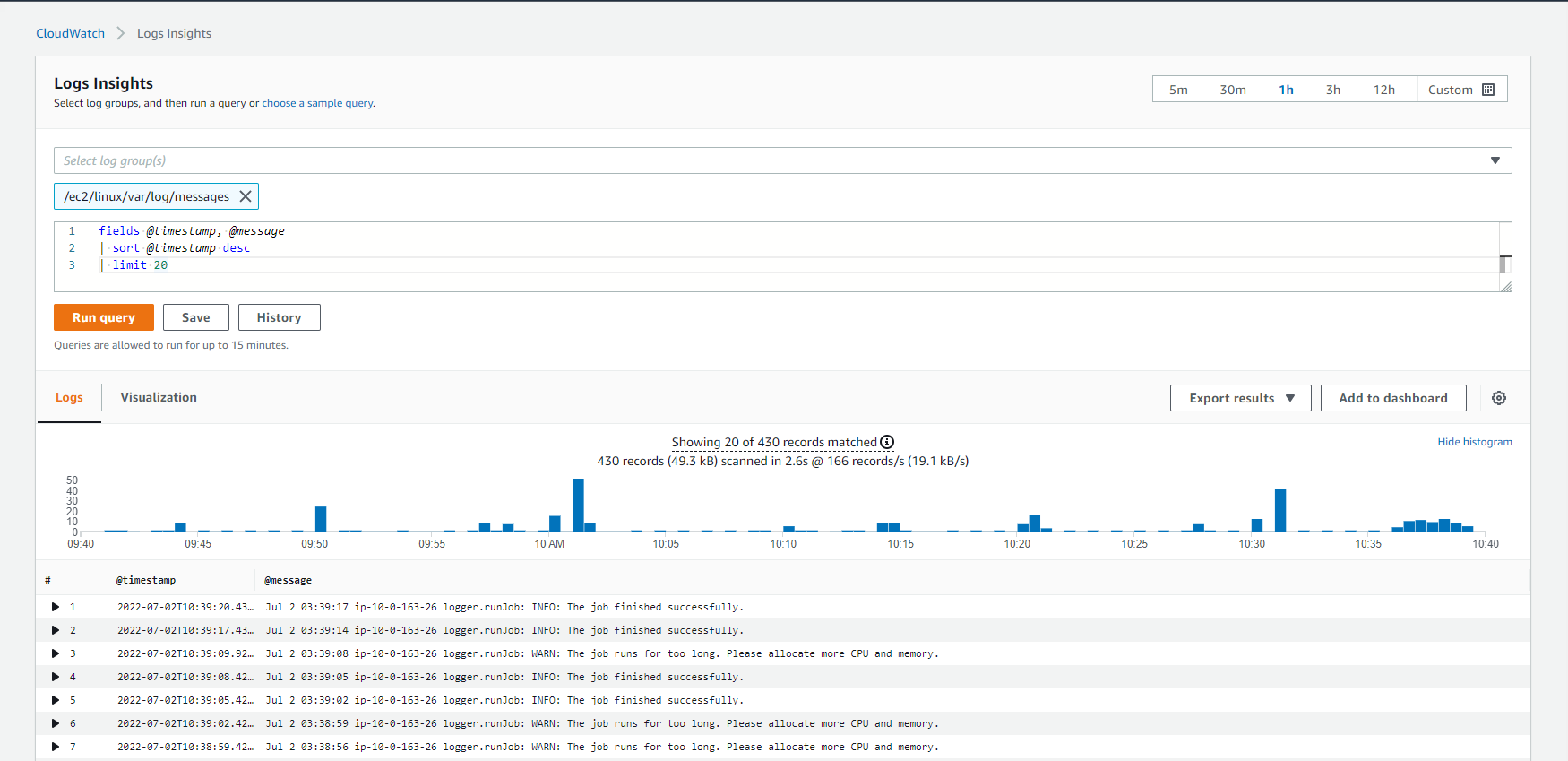The image size is (1568, 761).
Task: Open query History
Action: click(279, 317)
